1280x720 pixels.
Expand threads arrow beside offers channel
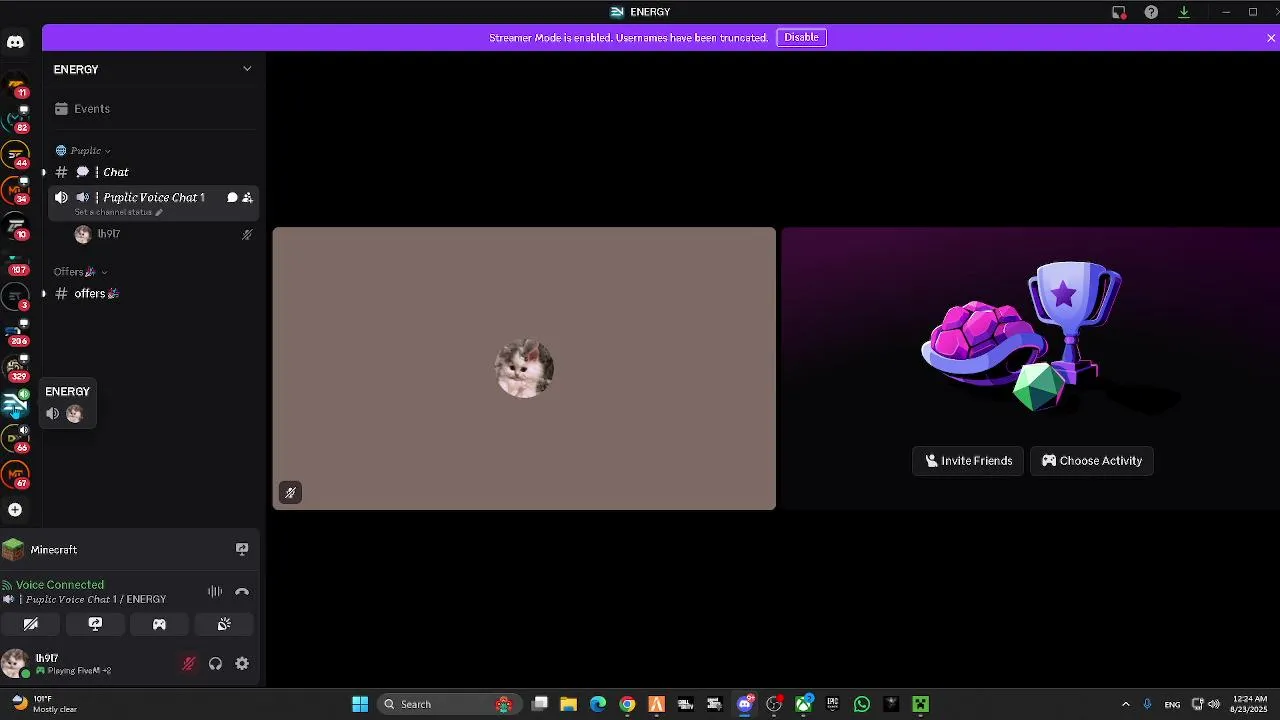click(43, 294)
